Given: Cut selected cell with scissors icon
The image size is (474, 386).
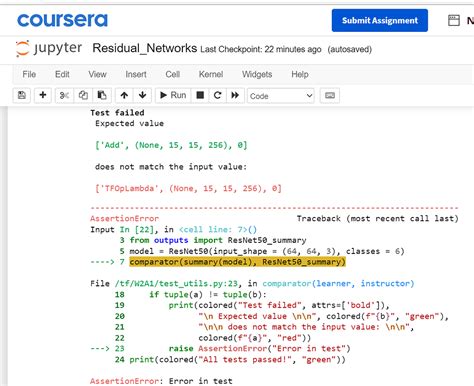Looking at the screenshot, I should (x=64, y=95).
